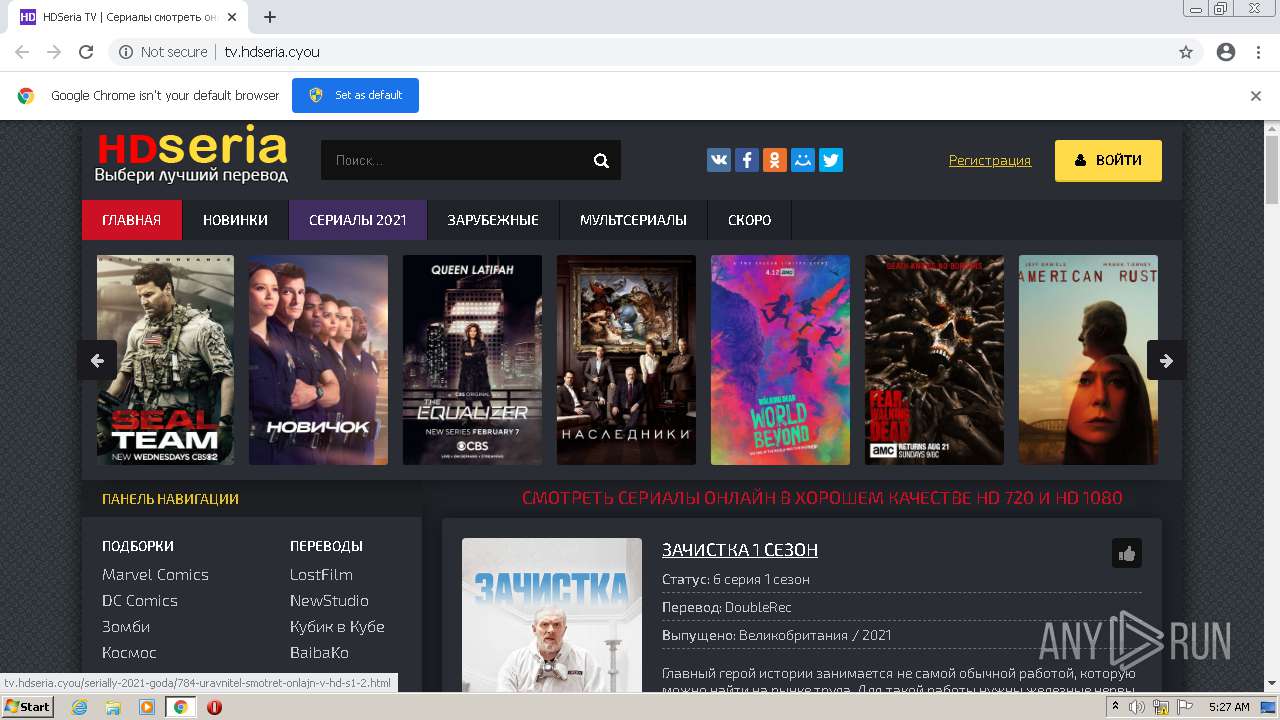This screenshot has width=1280, height=720.
Task: Select the LostFilm translation link
Action: (x=321, y=575)
